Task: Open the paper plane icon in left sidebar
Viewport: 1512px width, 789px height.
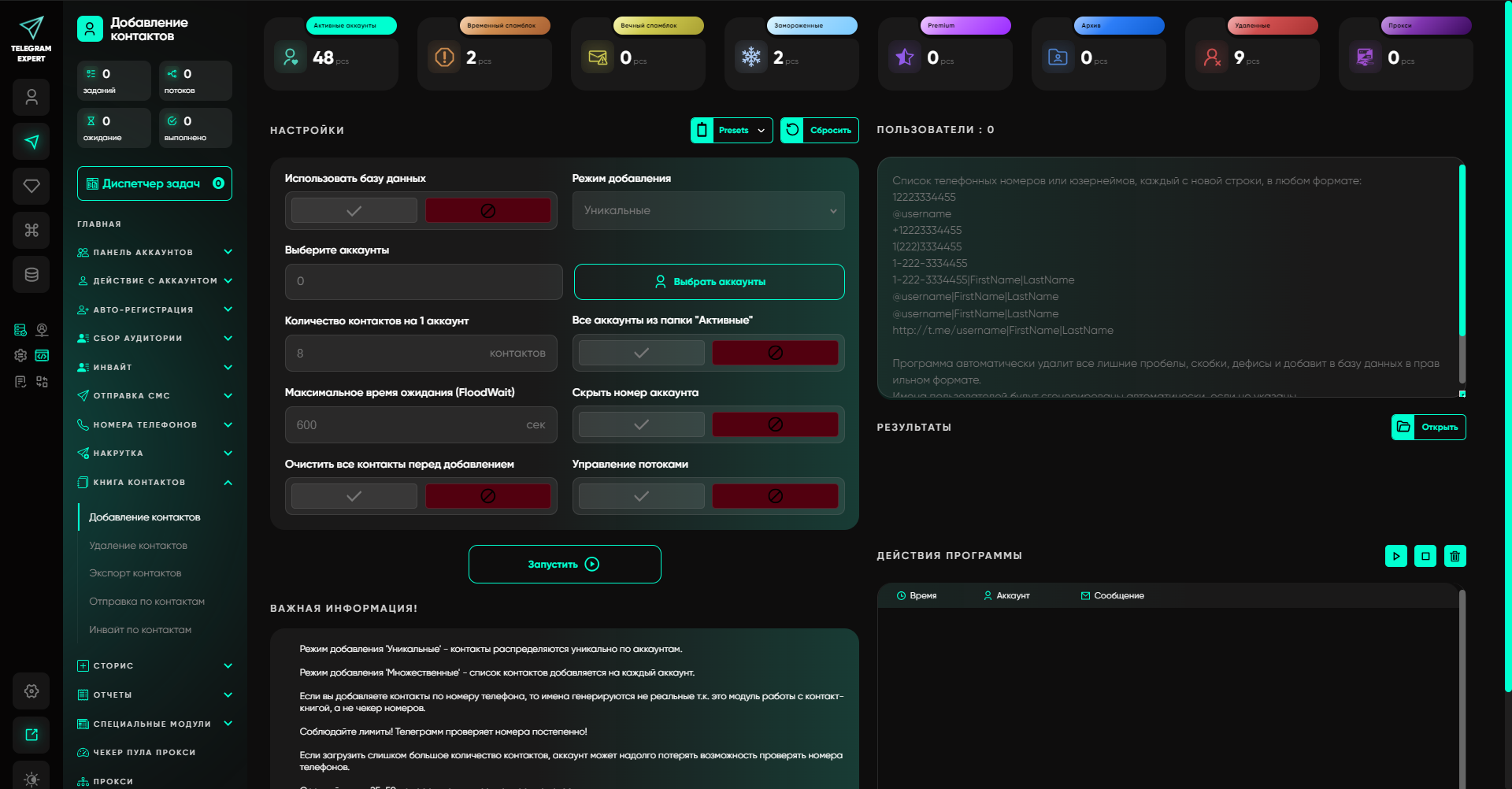Action: (x=31, y=142)
